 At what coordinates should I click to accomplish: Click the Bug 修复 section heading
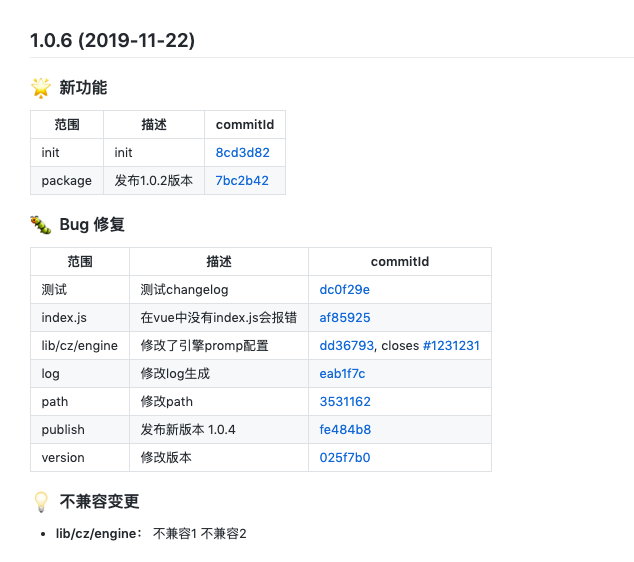92,224
